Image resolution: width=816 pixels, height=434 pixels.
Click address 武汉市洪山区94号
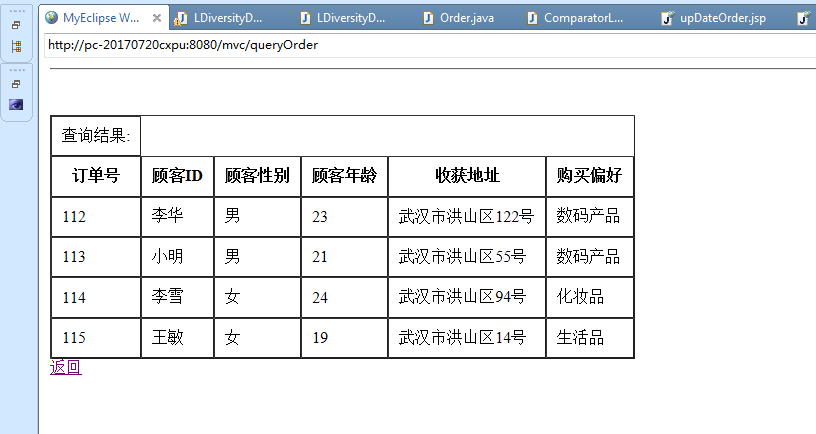point(462,297)
